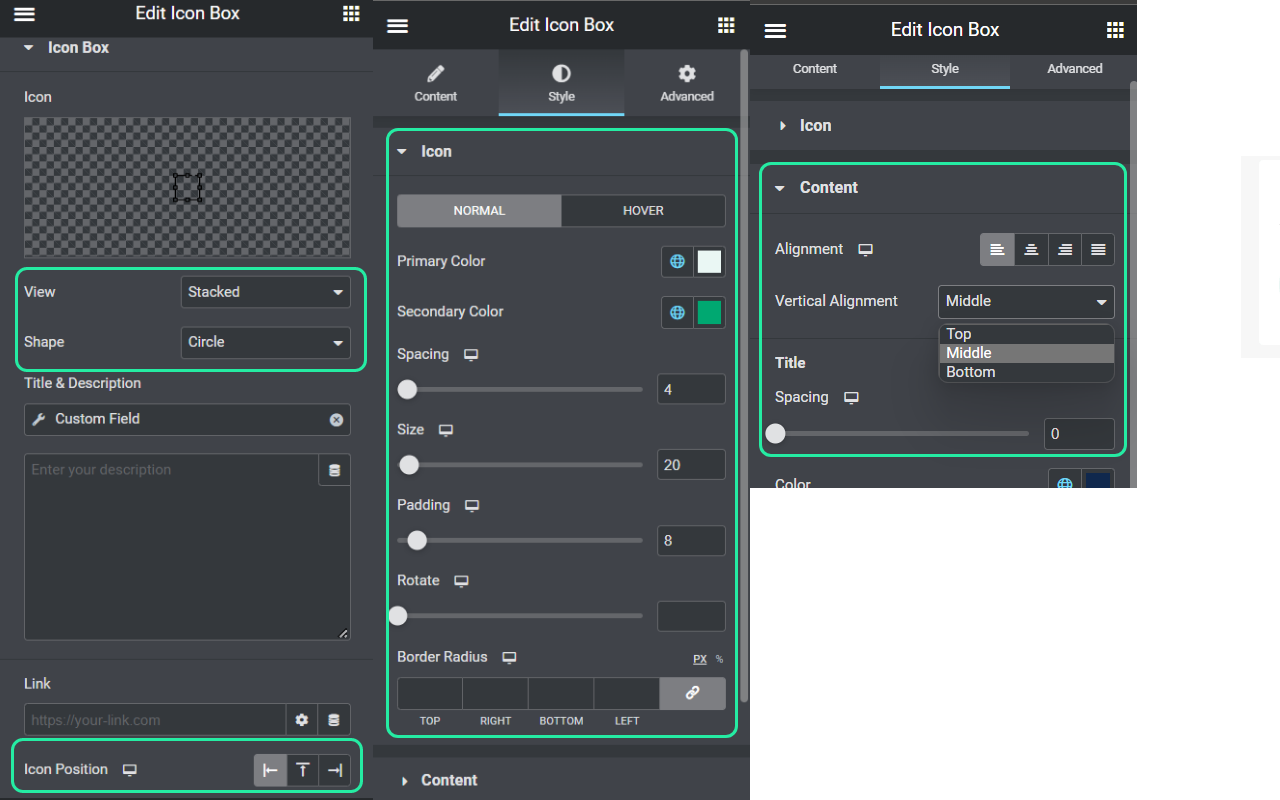Open Advanced tab in middle panel
Screen dimensions: 1280x800
click(x=687, y=83)
